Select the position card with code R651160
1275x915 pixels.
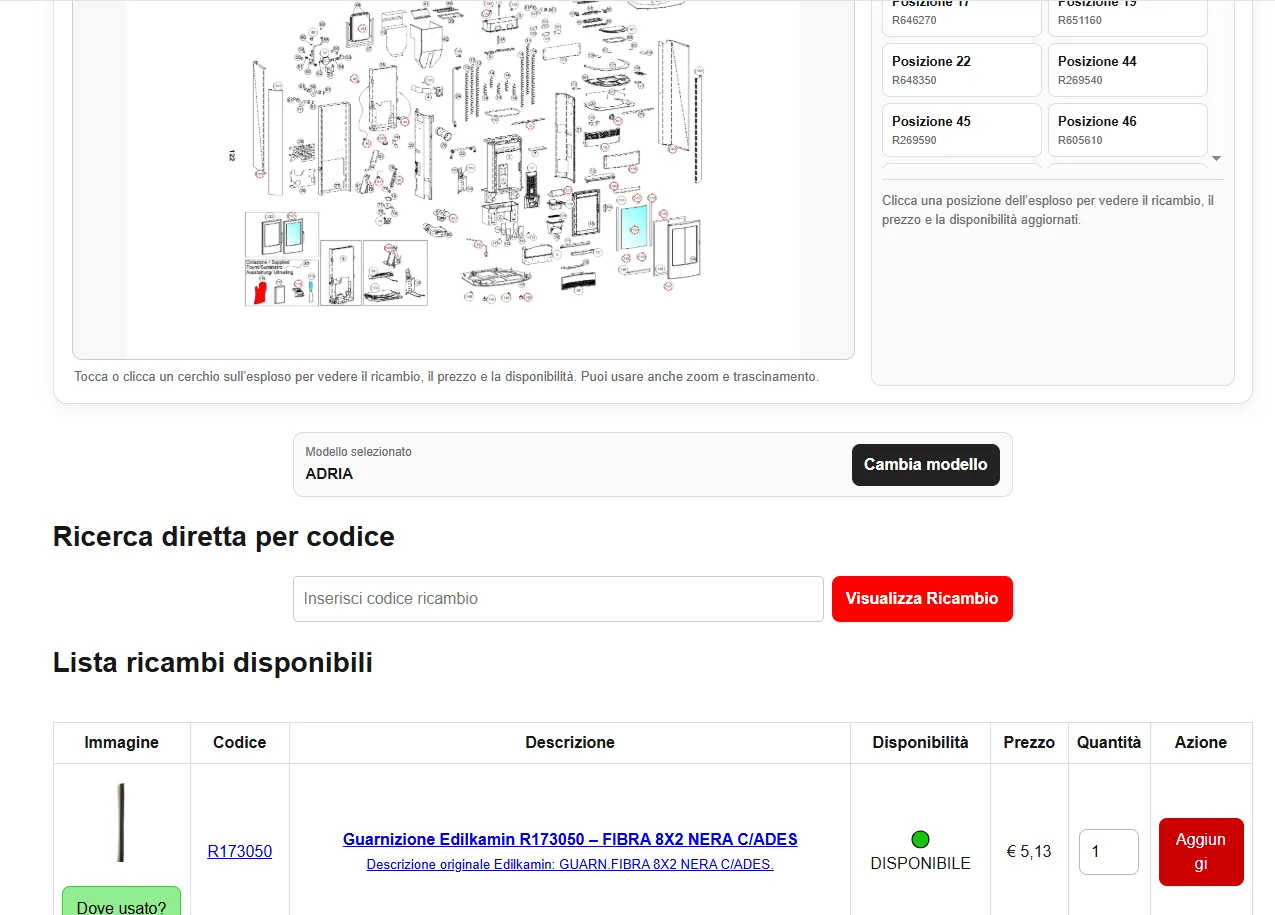[1128, 18]
